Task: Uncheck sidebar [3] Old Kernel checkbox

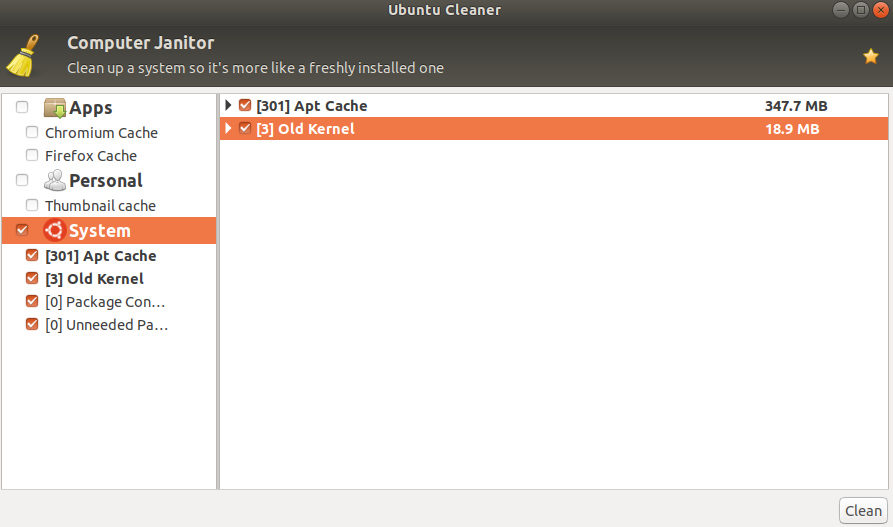Action: point(32,278)
